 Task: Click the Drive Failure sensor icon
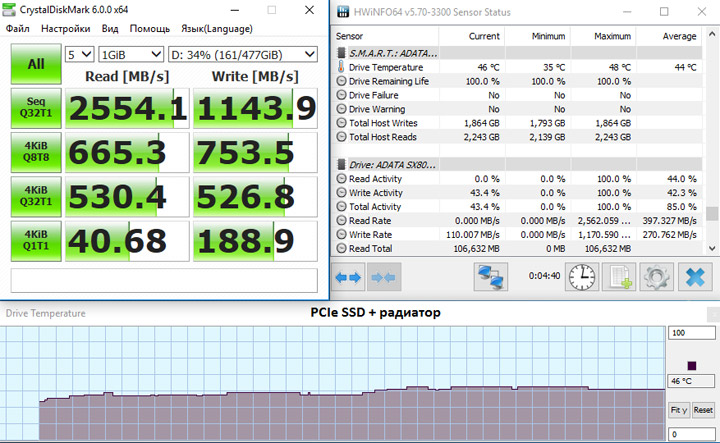tap(341, 95)
